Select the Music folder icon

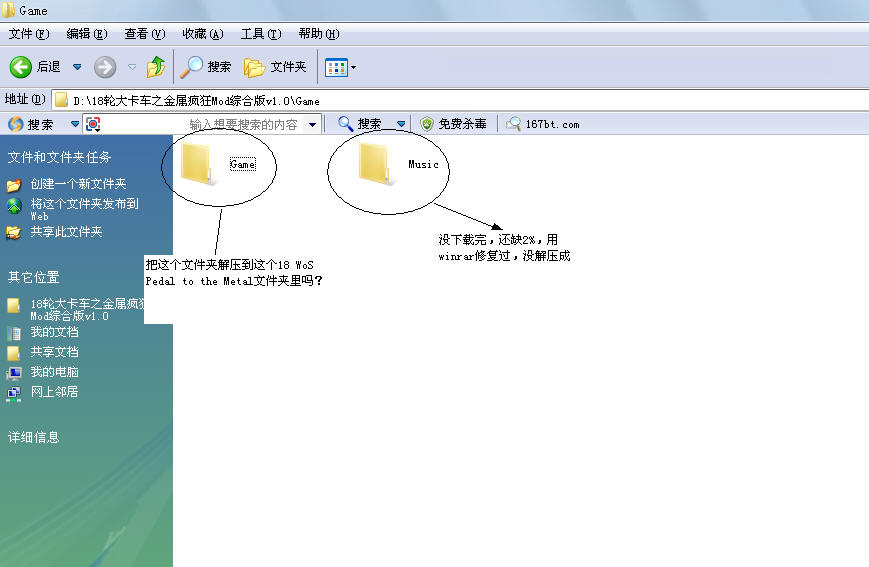pyautogui.click(x=375, y=164)
